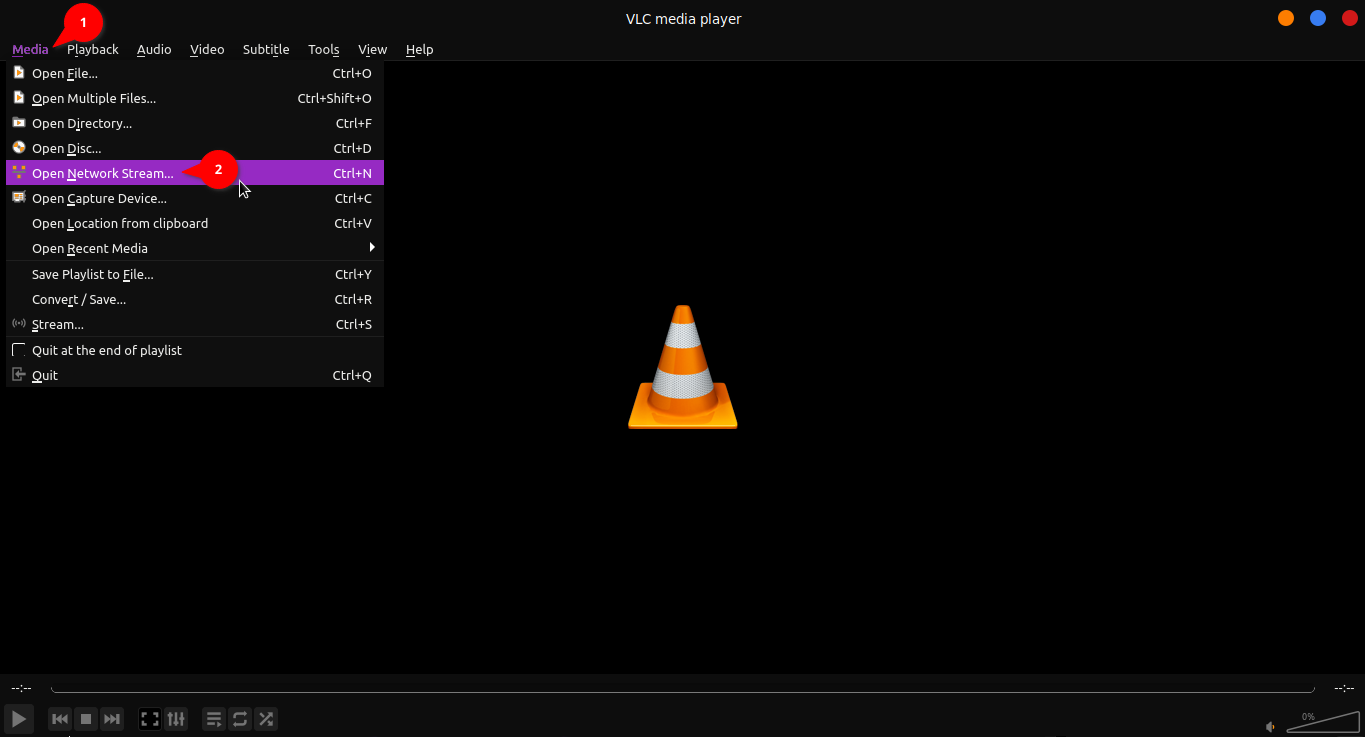
Task: Click the playback seek bar
Action: pyautogui.click(x=682, y=689)
